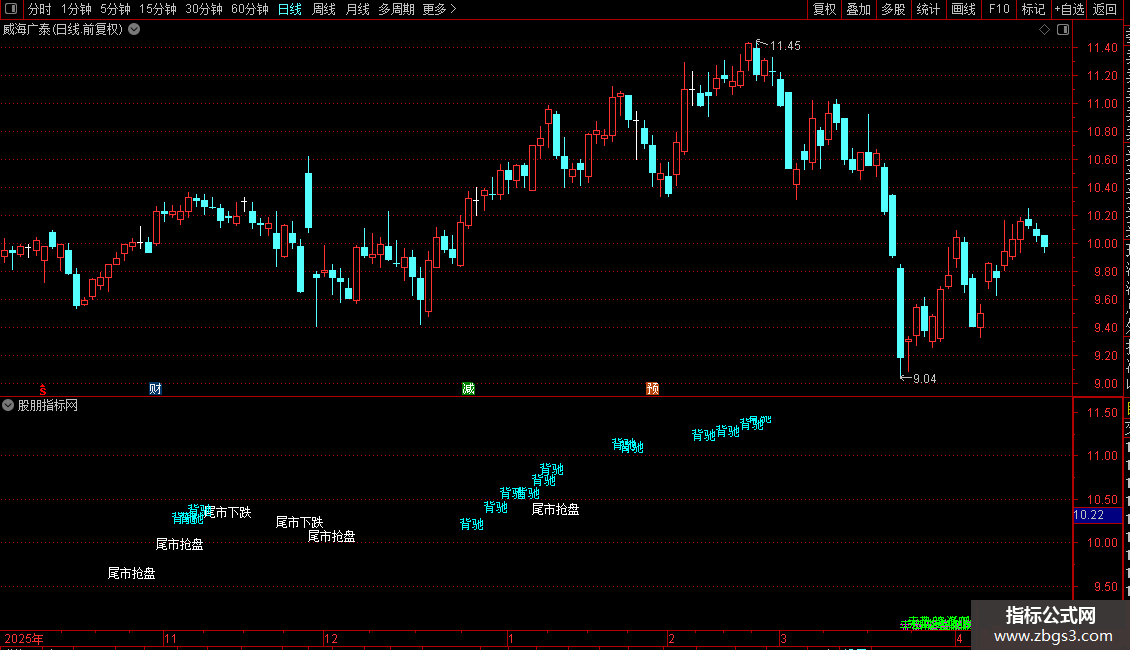Expand the 更多 periods menu

tap(440, 9)
